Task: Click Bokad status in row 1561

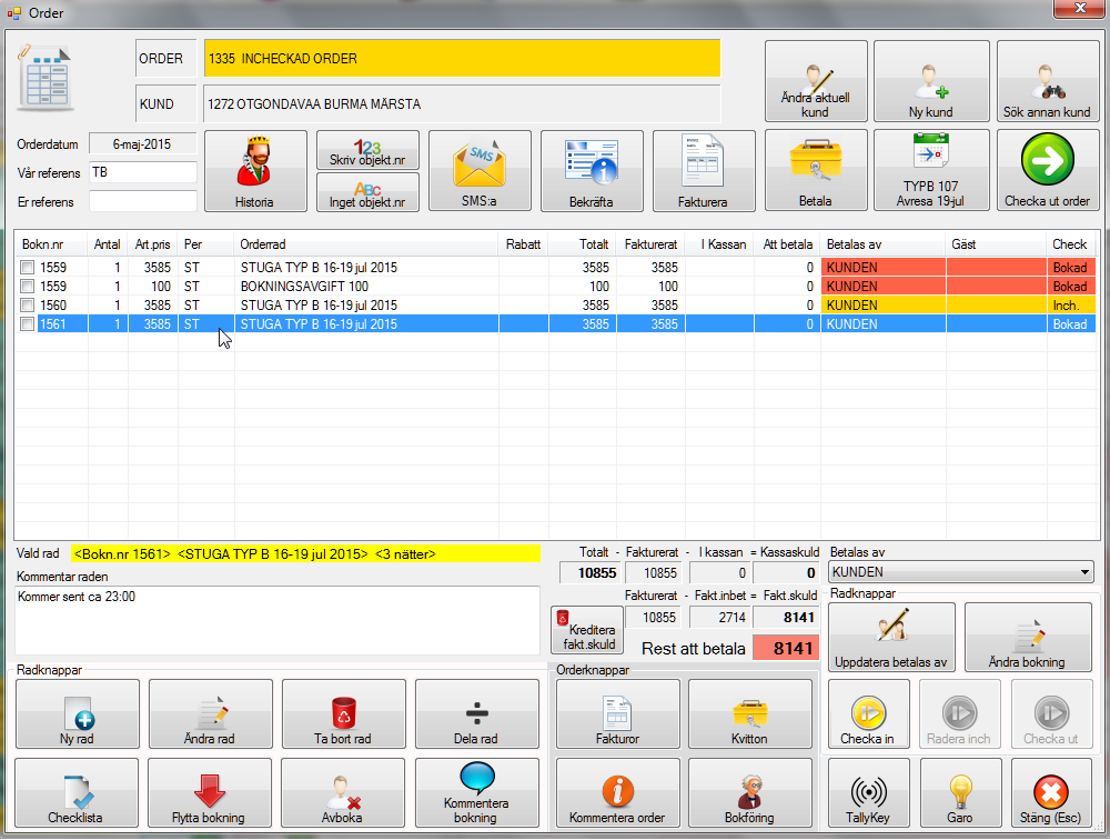Action: pos(1071,324)
